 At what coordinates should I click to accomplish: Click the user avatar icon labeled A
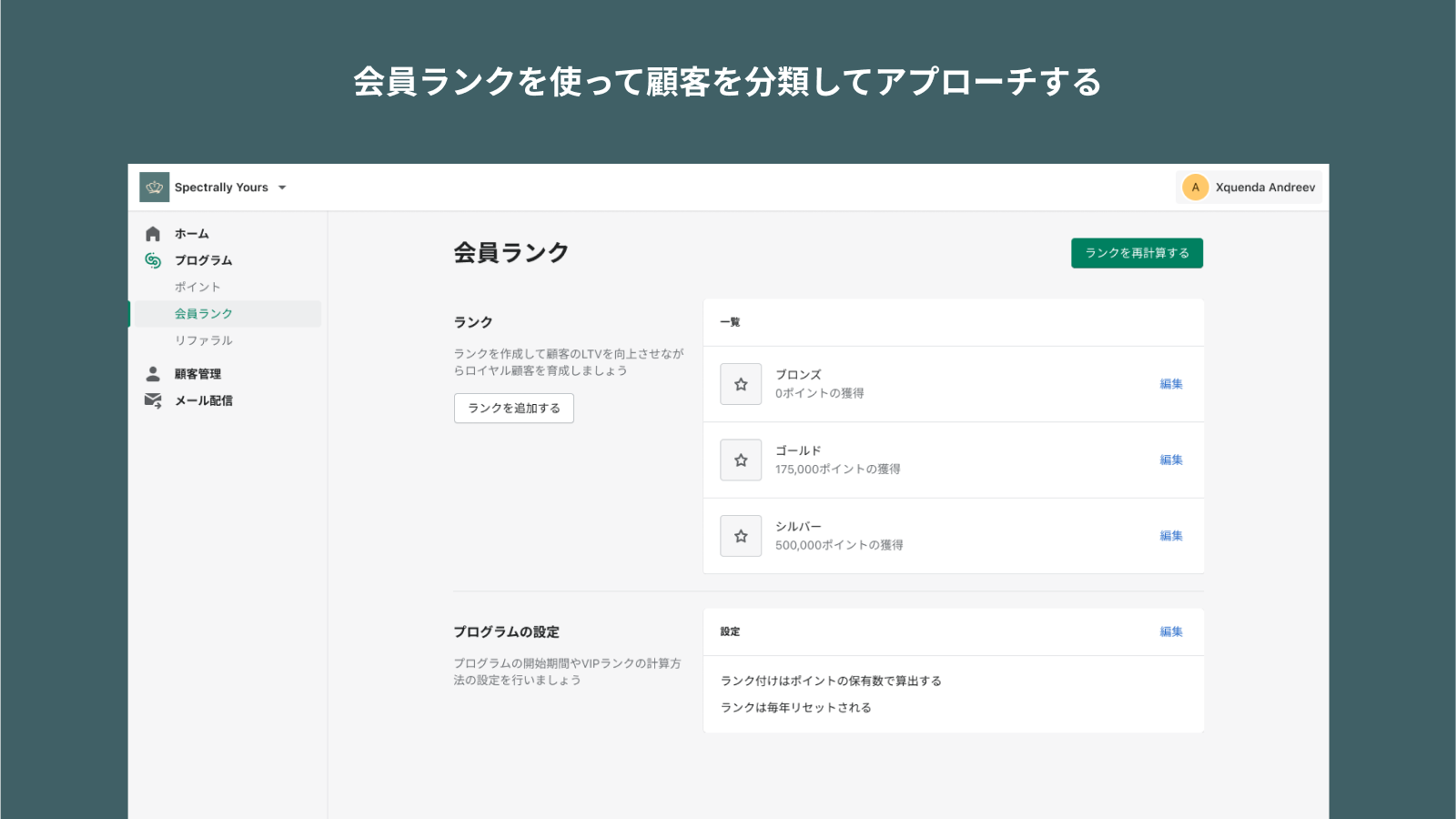coord(1195,187)
